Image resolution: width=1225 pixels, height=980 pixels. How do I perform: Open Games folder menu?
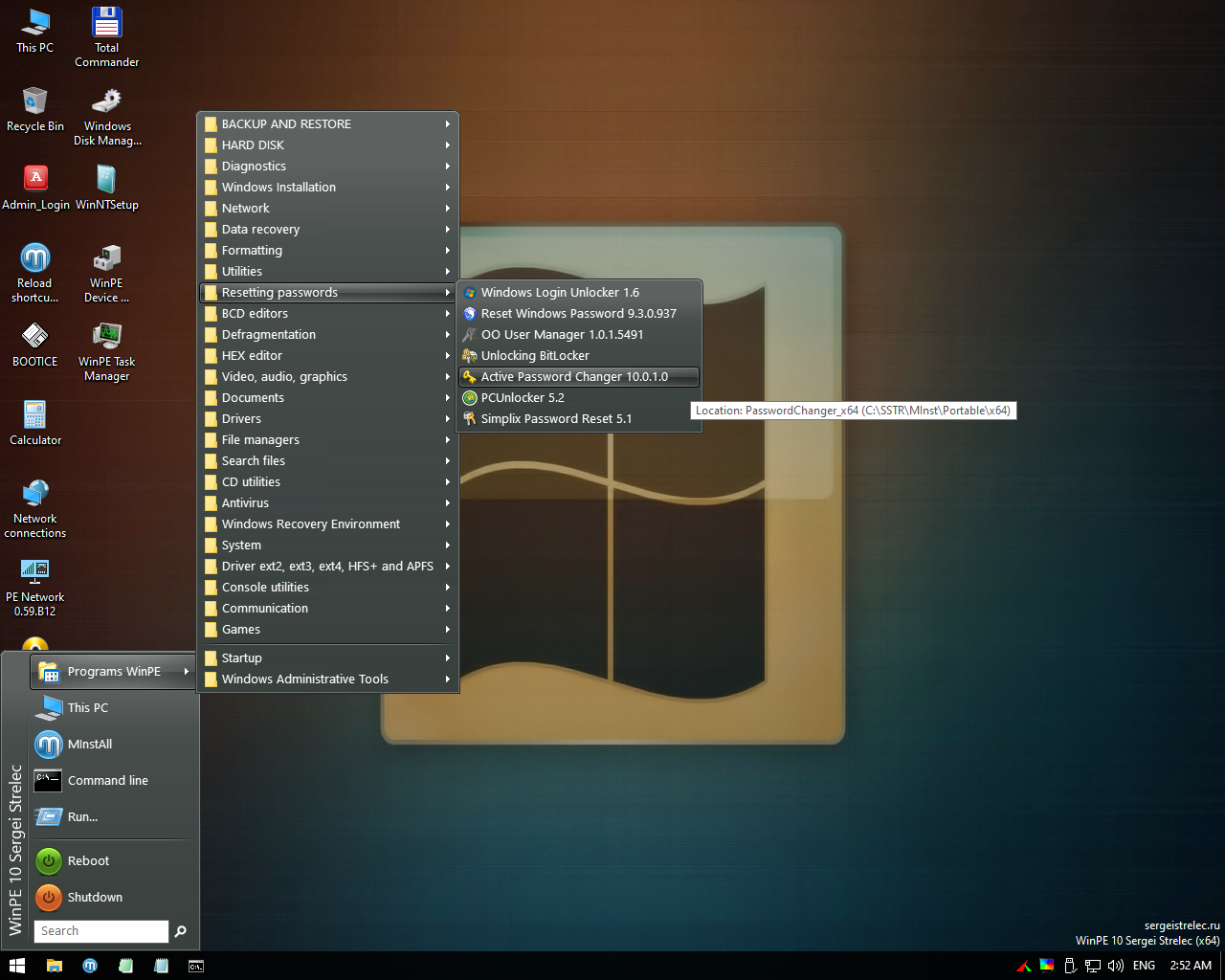point(327,629)
